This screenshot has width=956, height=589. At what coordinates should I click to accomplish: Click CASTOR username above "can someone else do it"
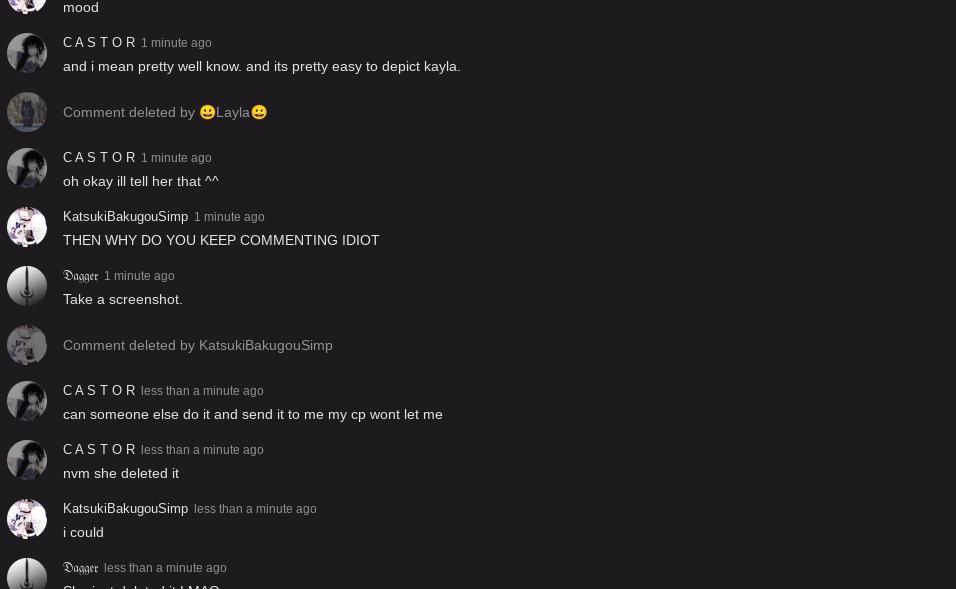99,391
